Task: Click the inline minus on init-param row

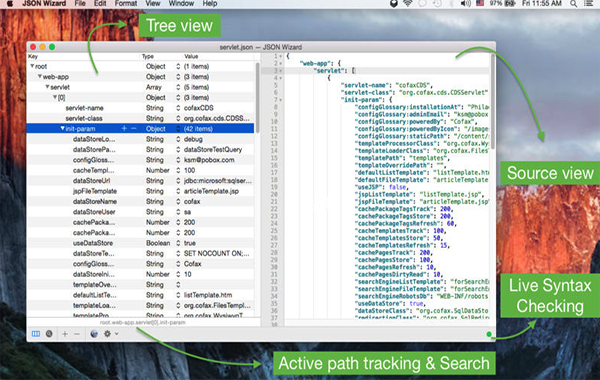Action: pos(134,129)
